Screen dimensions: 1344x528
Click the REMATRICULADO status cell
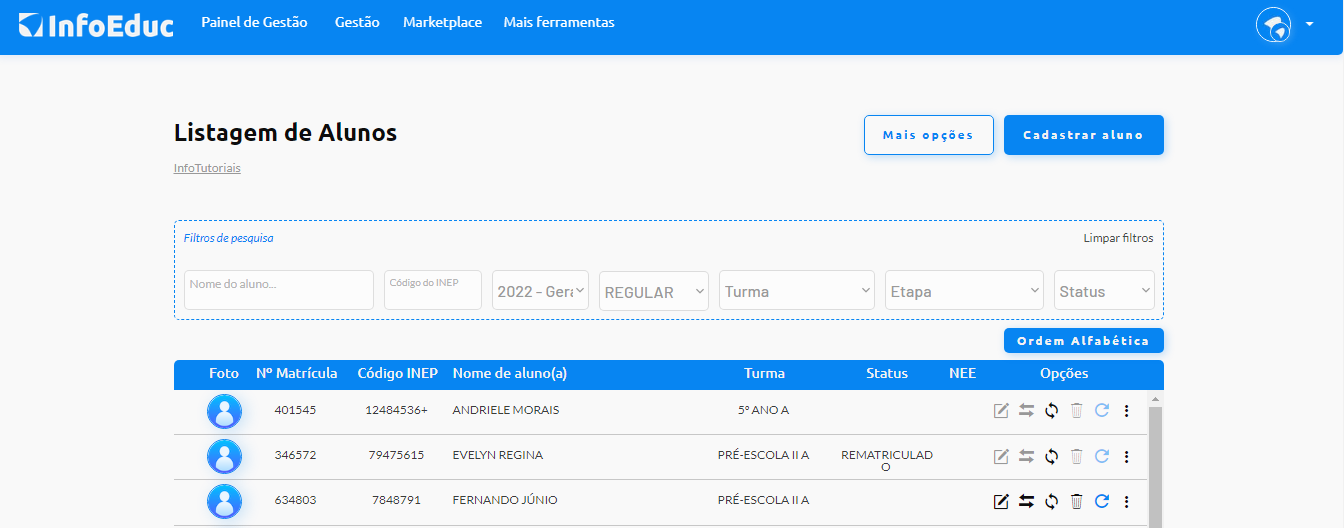[x=887, y=461]
